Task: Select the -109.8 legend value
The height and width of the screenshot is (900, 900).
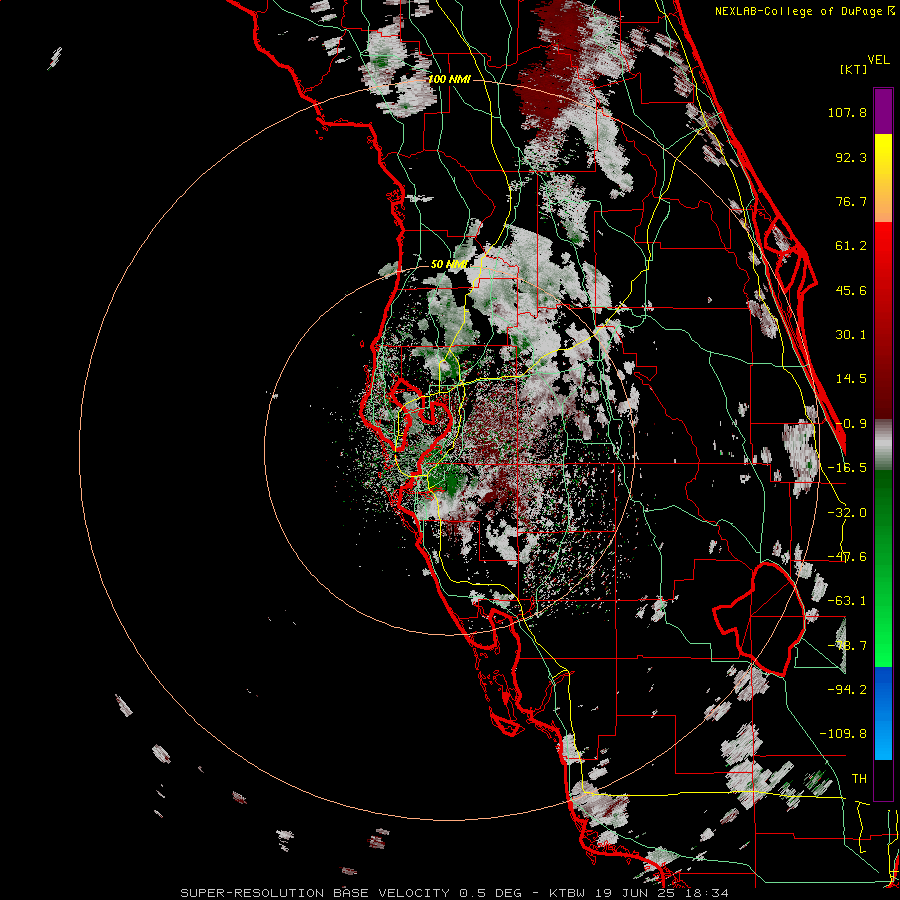Action: click(843, 734)
